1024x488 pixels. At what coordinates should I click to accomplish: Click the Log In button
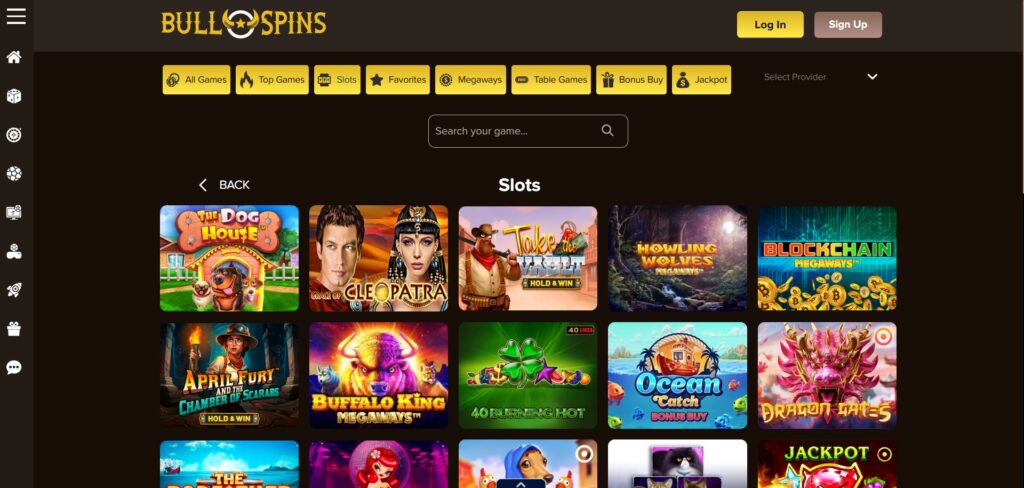(x=770, y=25)
